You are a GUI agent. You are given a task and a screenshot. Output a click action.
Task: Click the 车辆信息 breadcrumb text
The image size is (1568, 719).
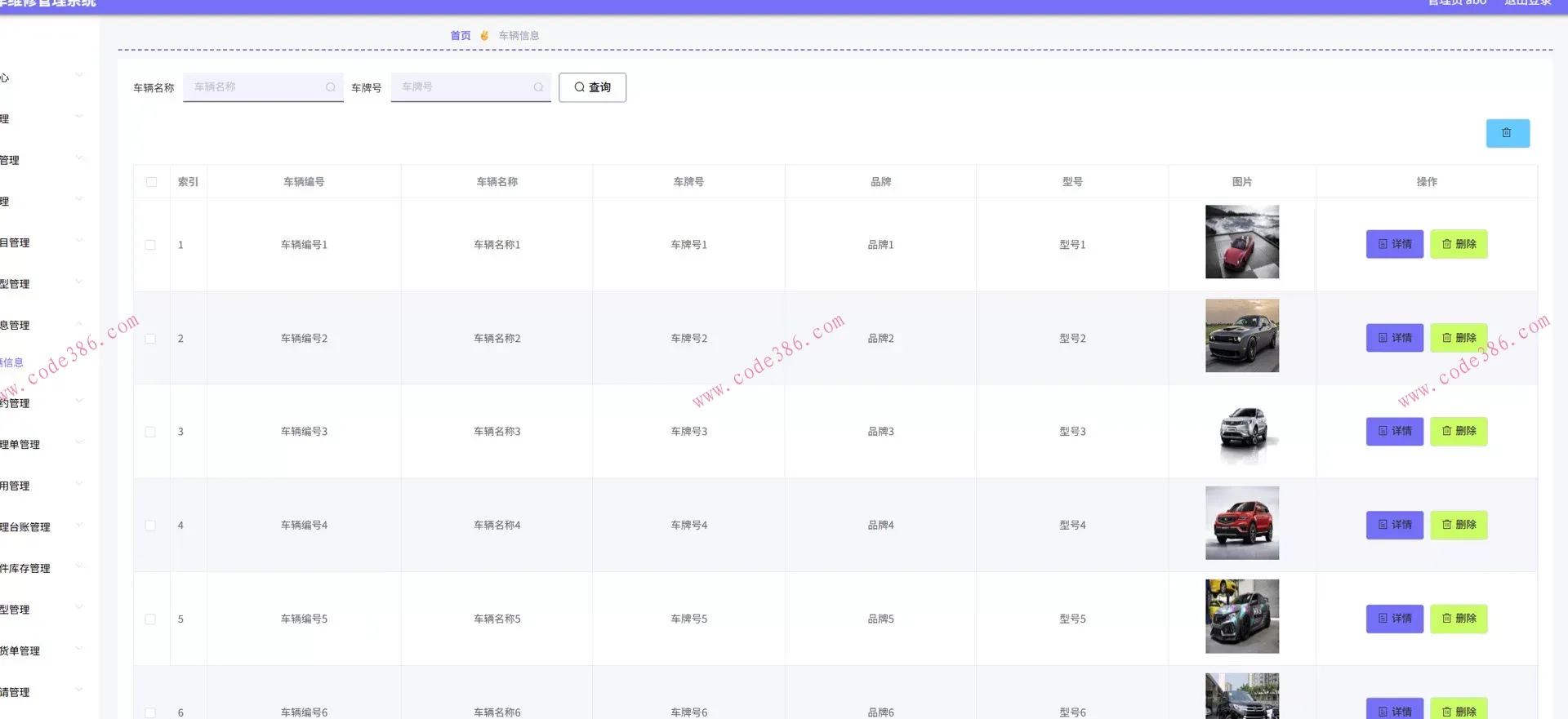(x=519, y=36)
